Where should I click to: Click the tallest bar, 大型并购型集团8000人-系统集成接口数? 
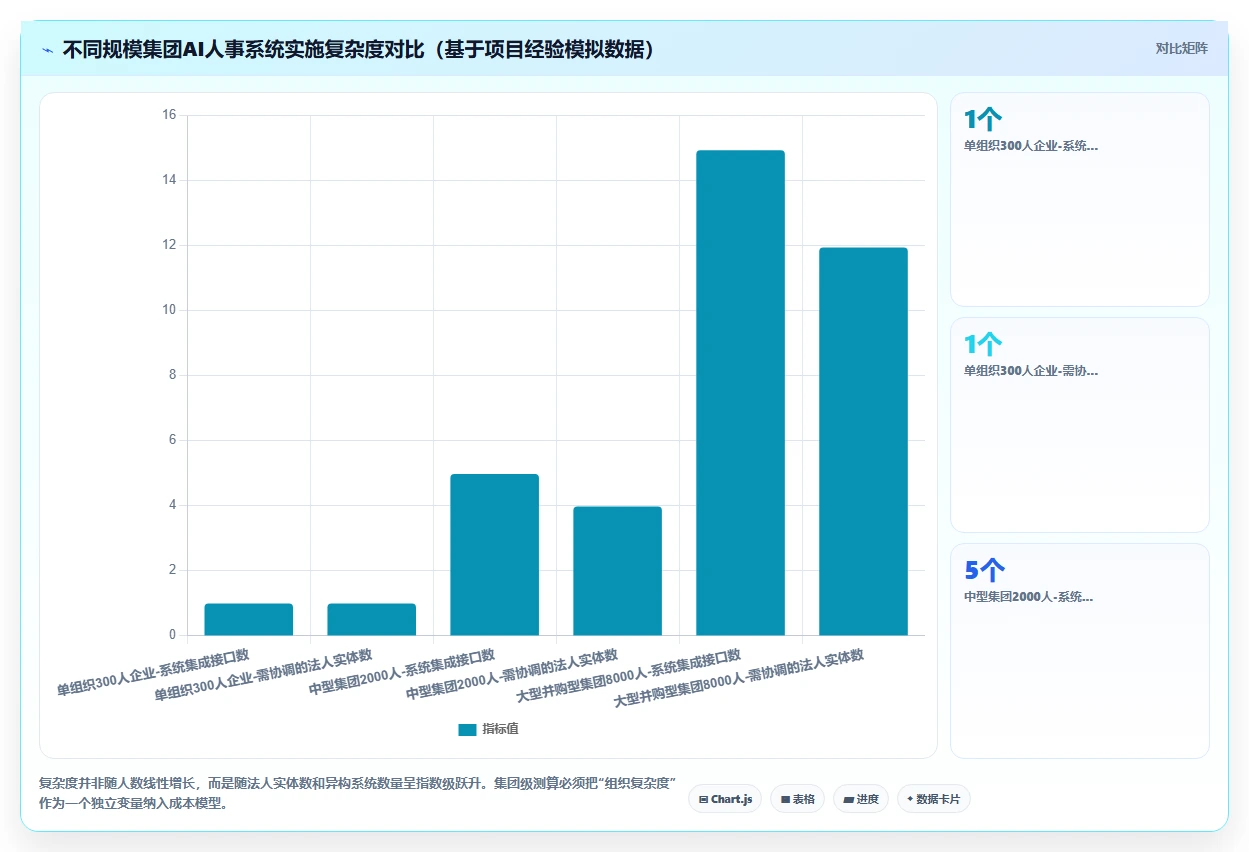[x=740, y=393]
